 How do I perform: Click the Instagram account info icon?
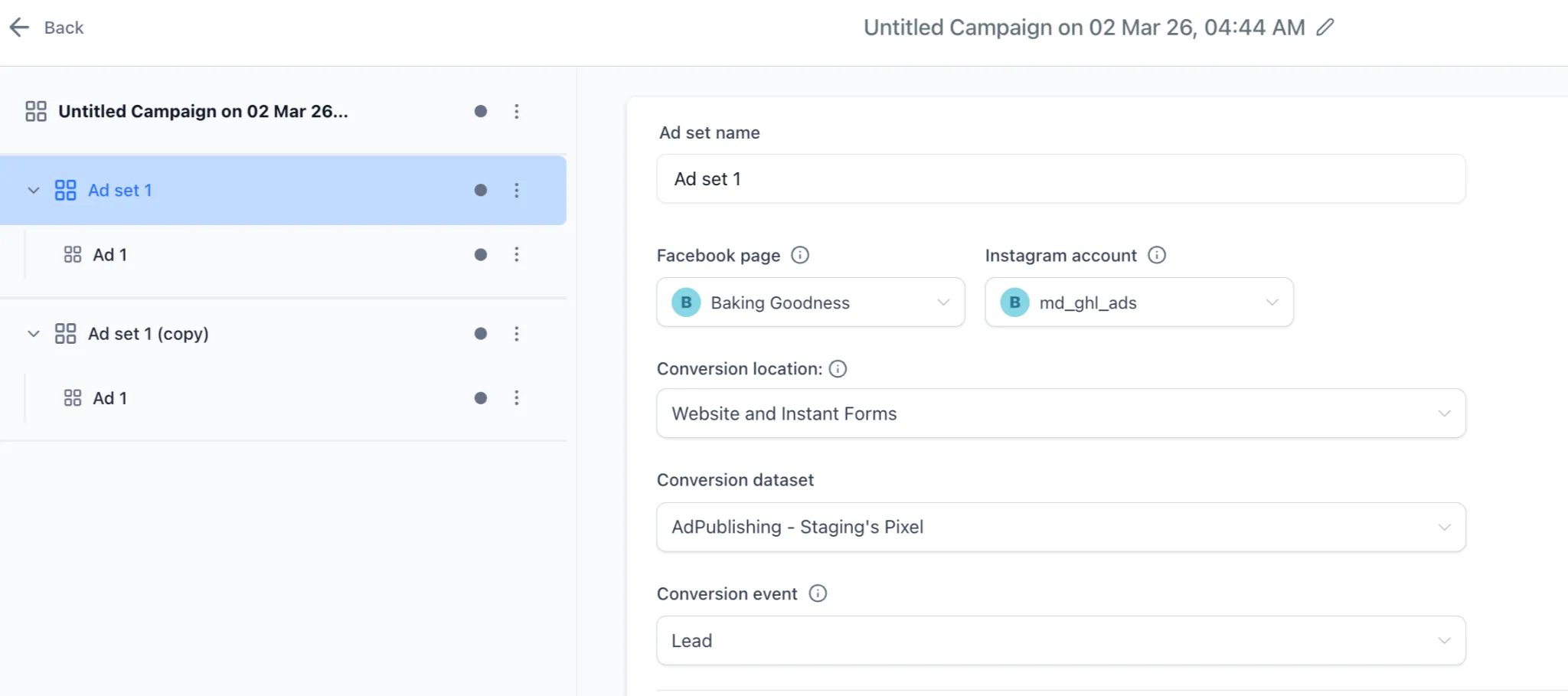pos(1156,255)
